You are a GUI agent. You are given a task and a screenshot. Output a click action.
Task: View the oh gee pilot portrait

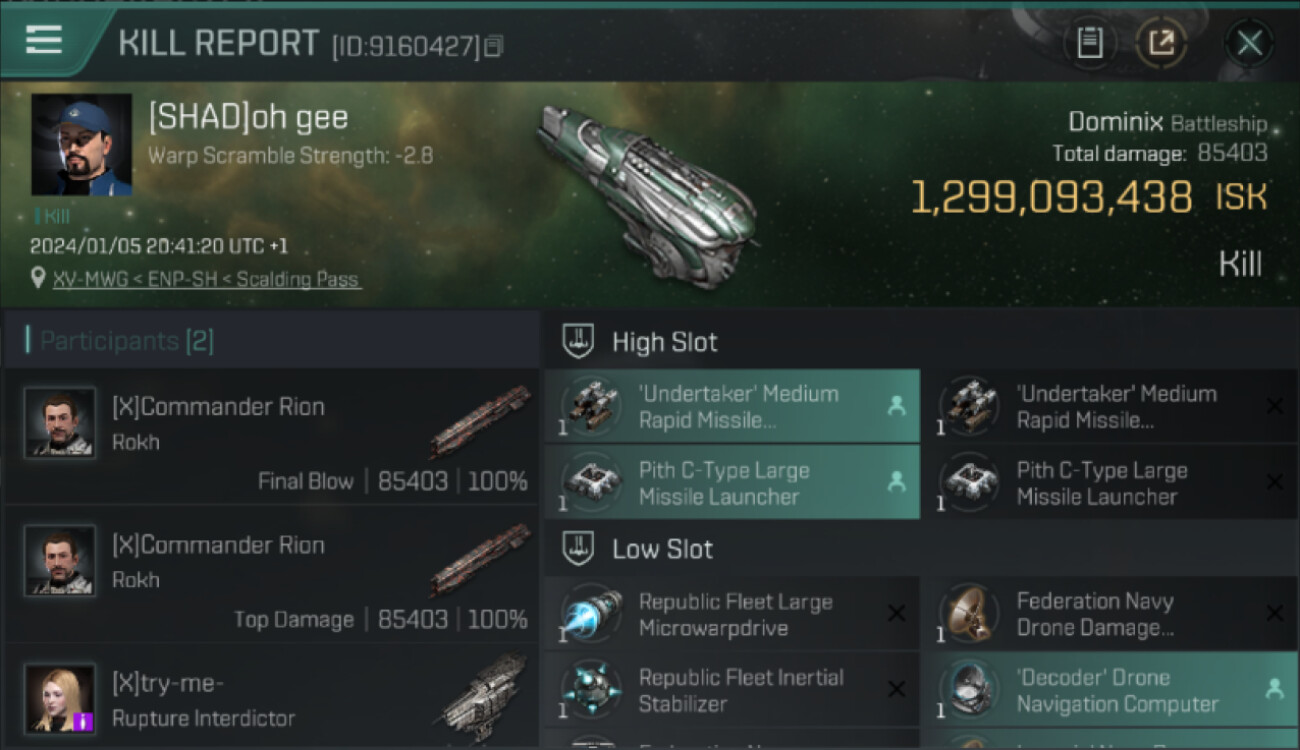[x=82, y=144]
